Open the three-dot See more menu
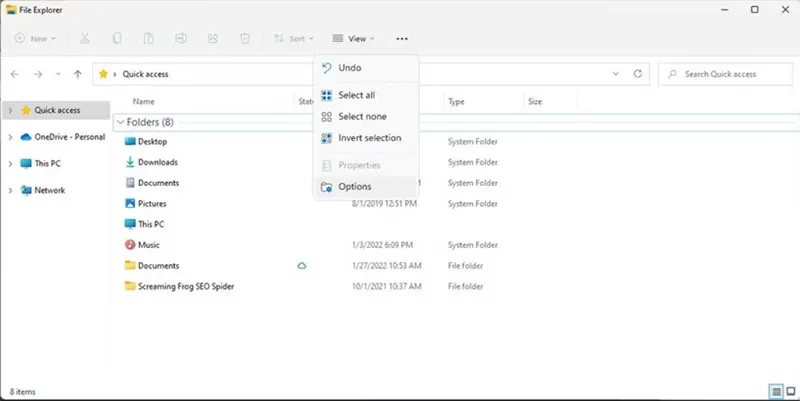Viewport: 800px width, 401px height. tap(402, 39)
